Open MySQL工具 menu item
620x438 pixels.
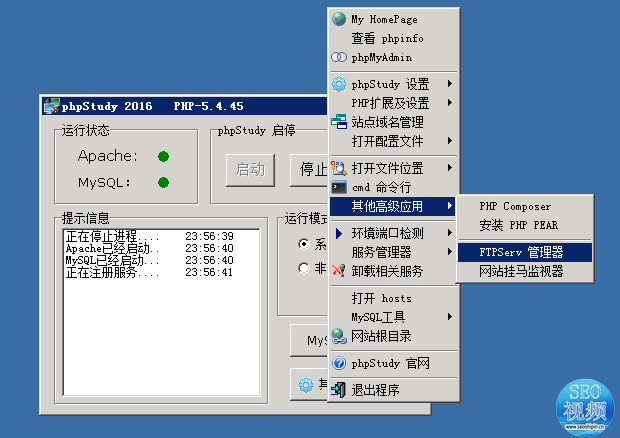tap(393, 317)
